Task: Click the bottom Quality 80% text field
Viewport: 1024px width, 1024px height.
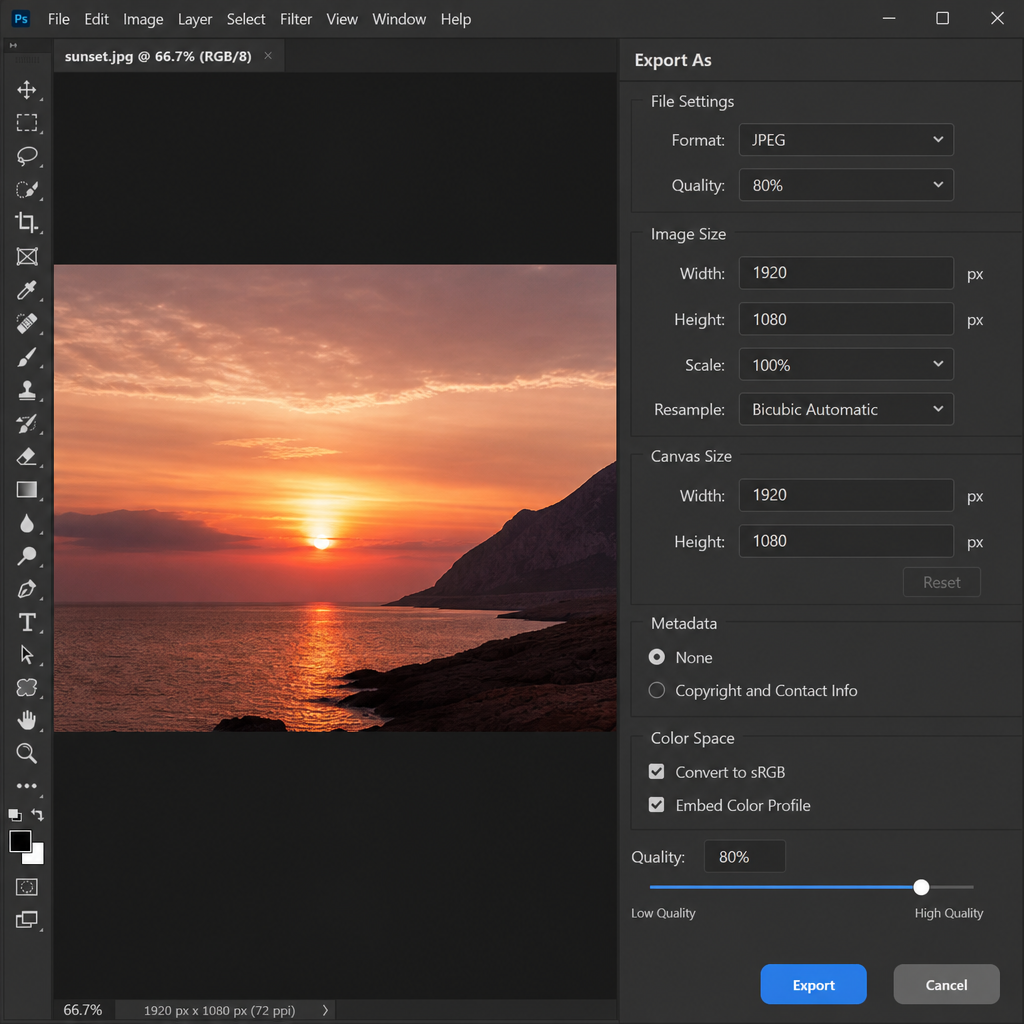Action: (744, 856)
